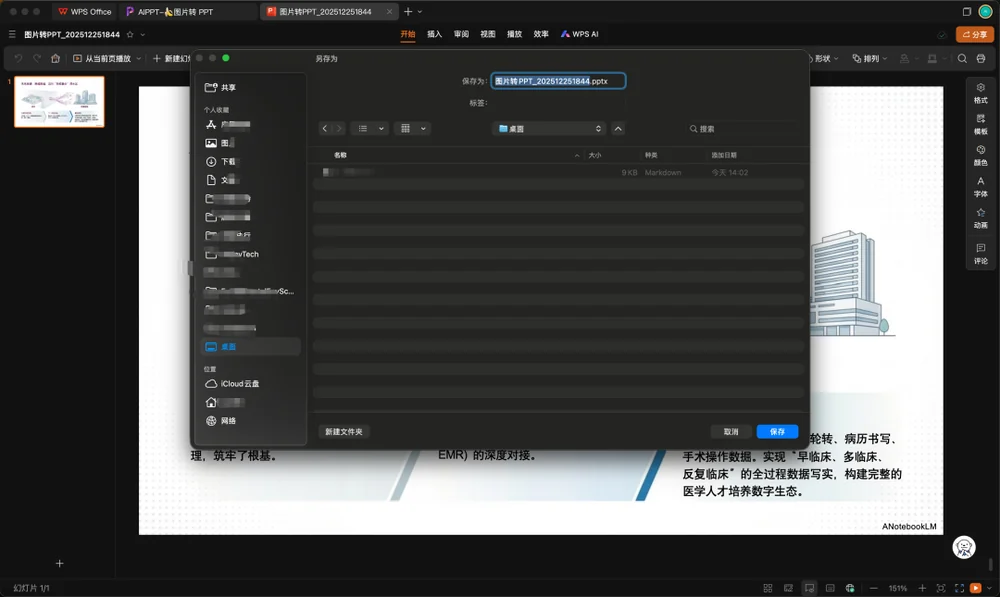Click the 标签 tags field

pyautogui.click(x=558, y=103)
